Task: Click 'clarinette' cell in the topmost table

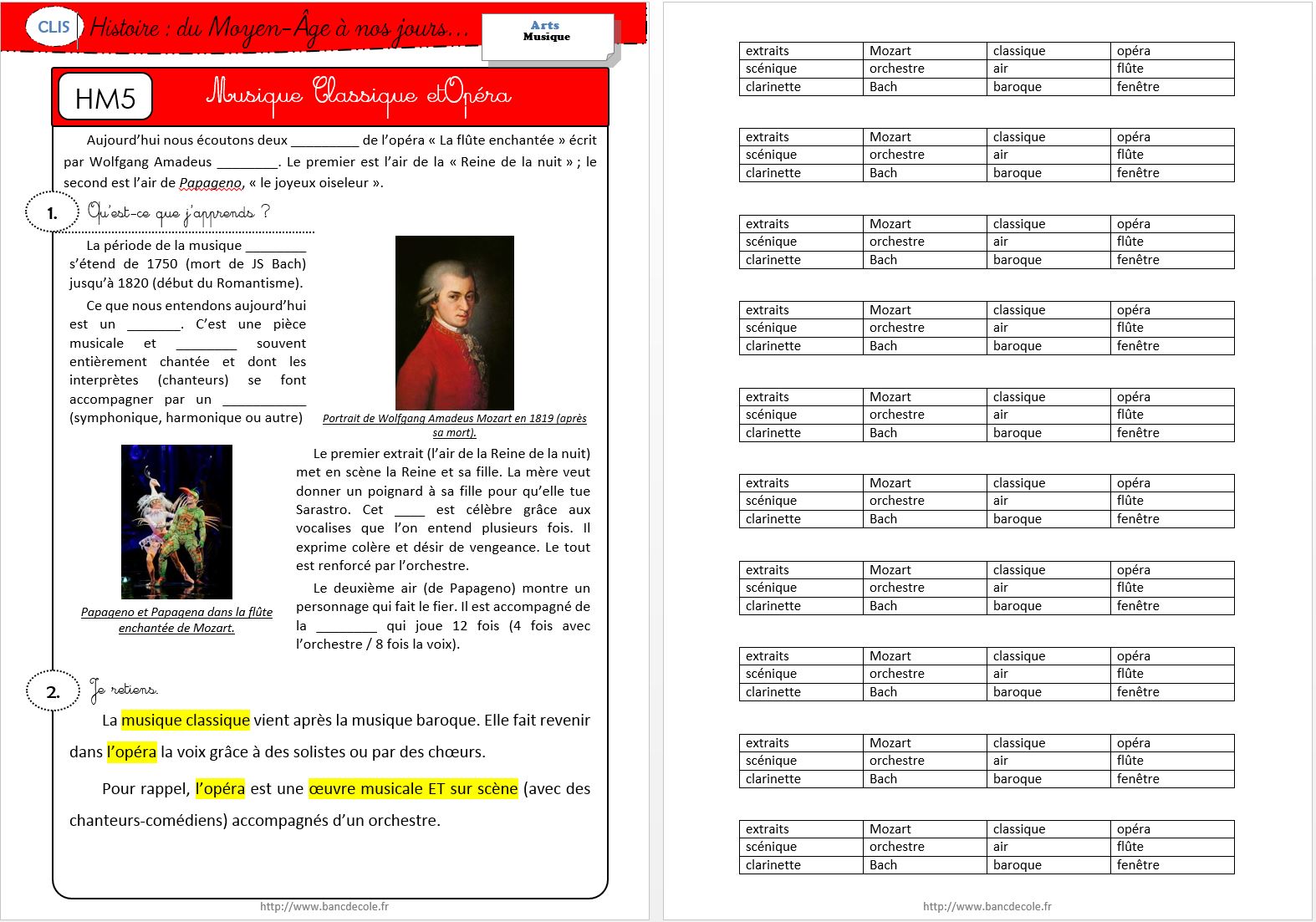Action: [x=801, y=87]
